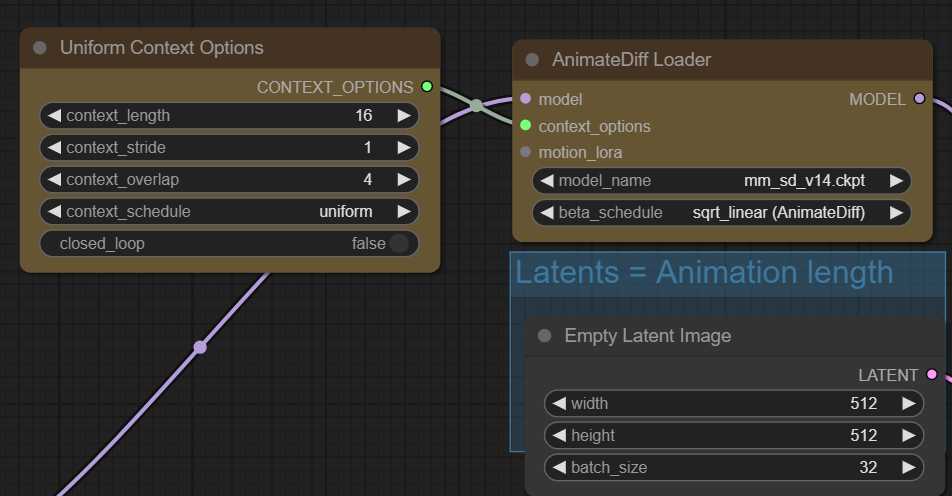This screenshot has height=496, width=952.
Task: Decrease batch_size with the left arrow
Action: [560, 467]
